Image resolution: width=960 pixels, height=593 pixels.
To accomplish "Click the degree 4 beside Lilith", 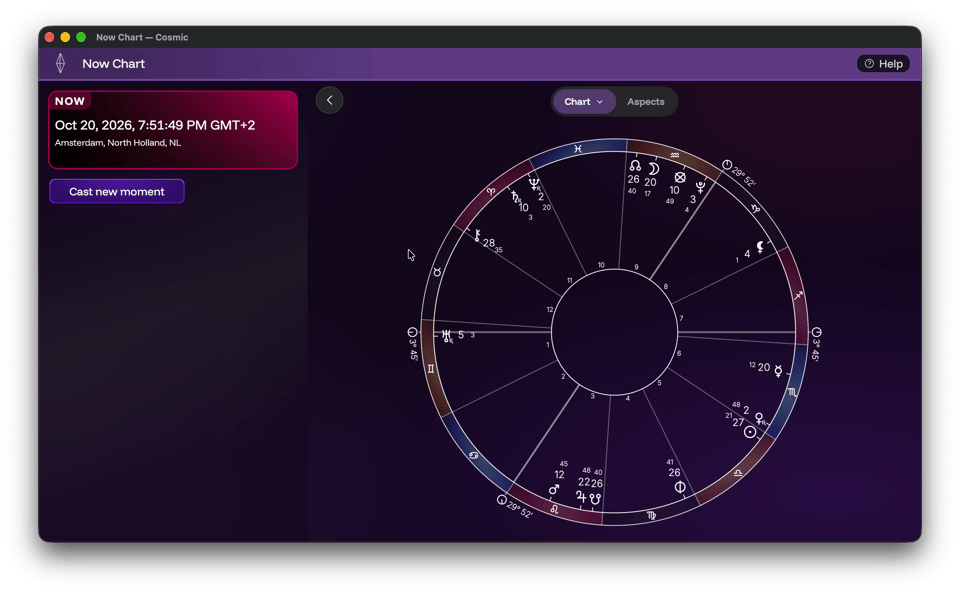I will coord(746,253).
